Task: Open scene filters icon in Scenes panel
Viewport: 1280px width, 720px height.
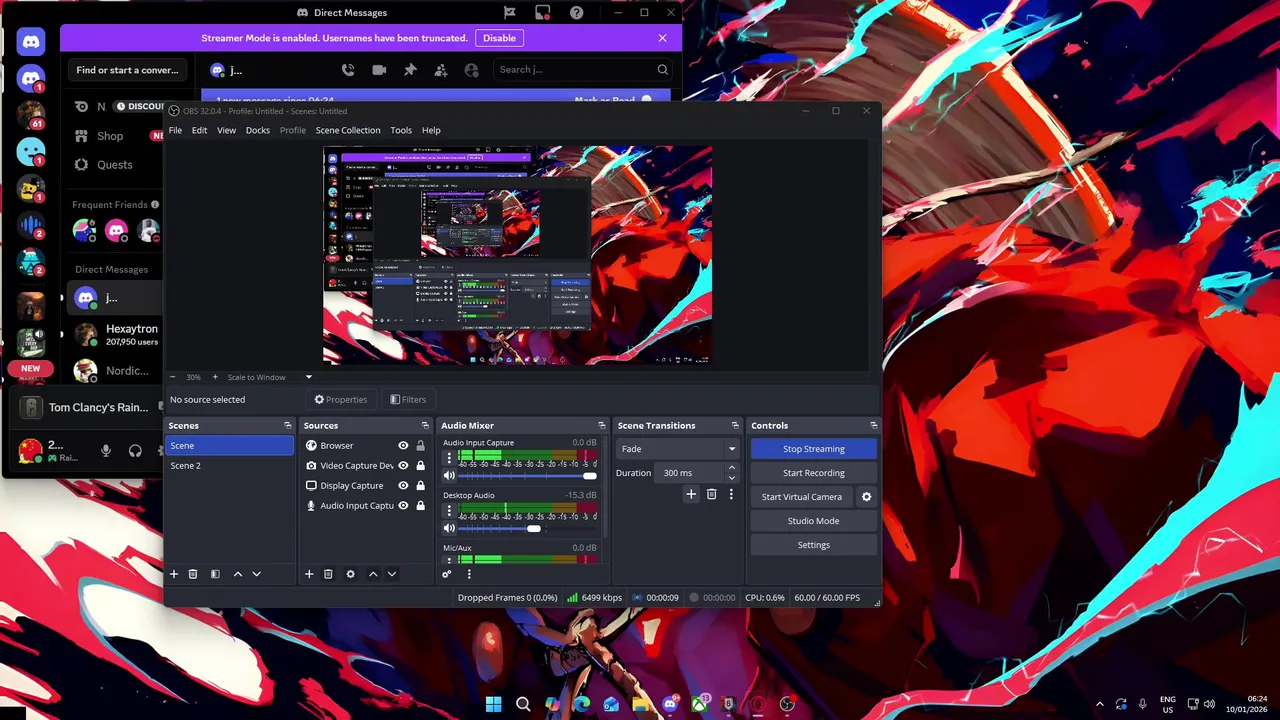Action: click(215, 574)
